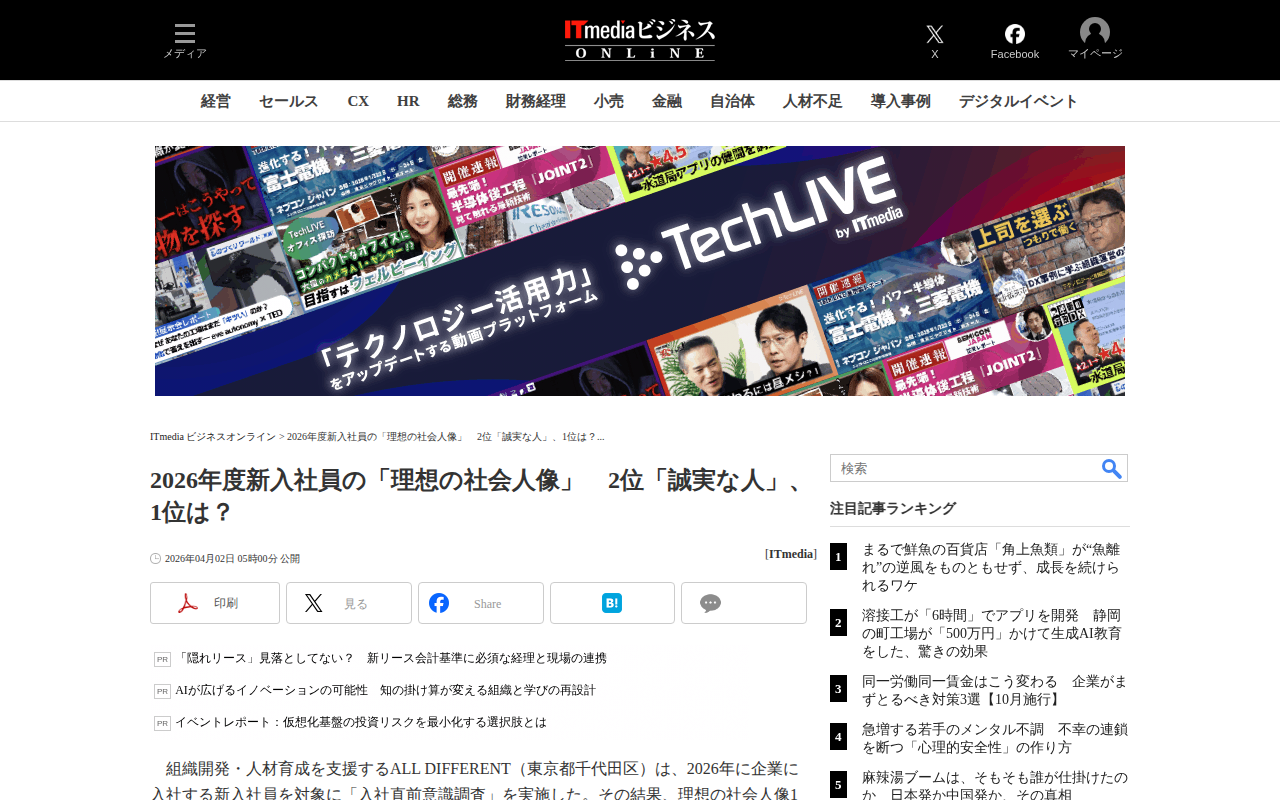Click the search magnifier icon
Image resolution: width=1280 pixels, height=800 pixels.
pos(1112,469)
